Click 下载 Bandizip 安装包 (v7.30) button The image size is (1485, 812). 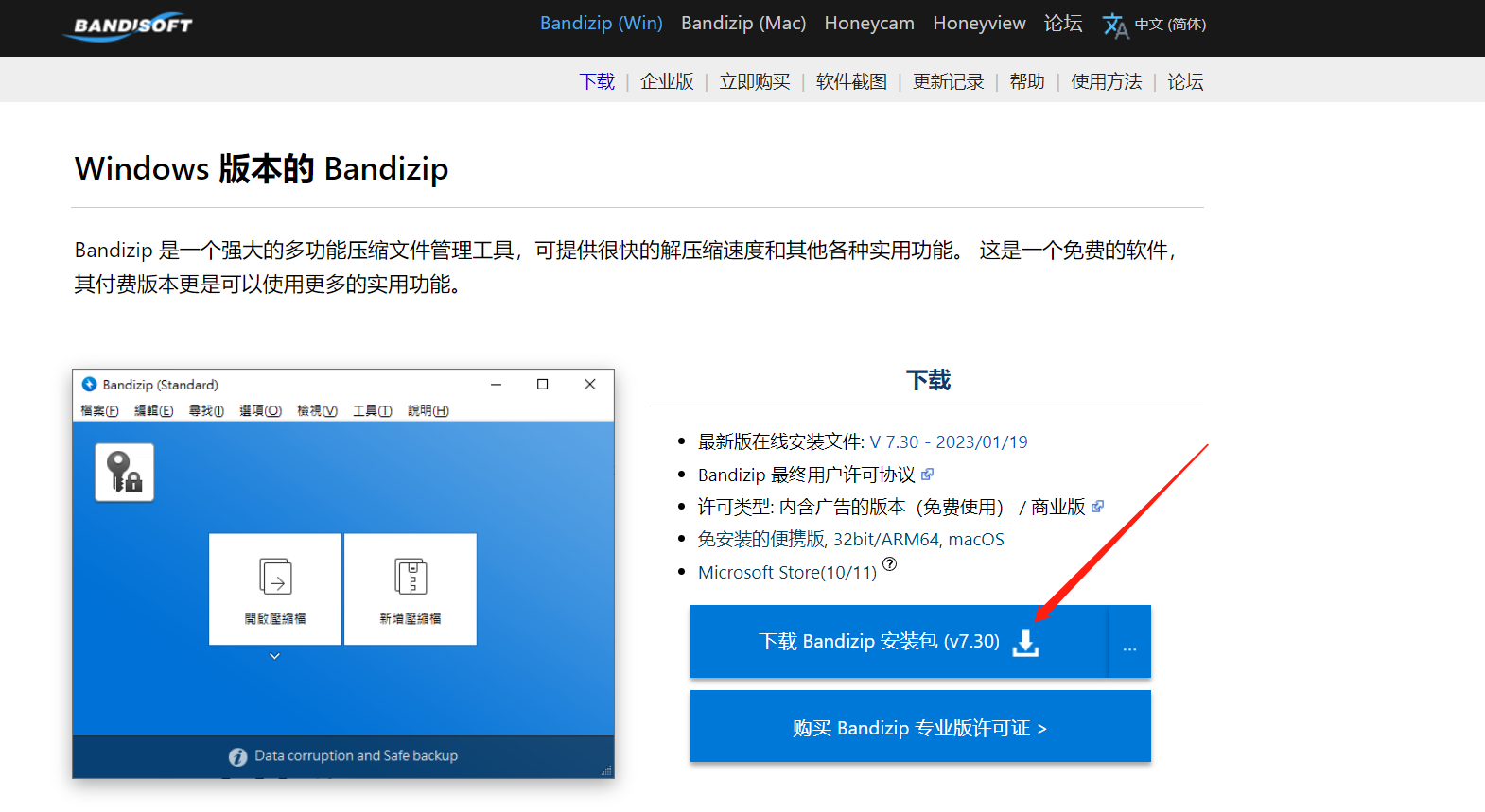[x=899, y=642]
